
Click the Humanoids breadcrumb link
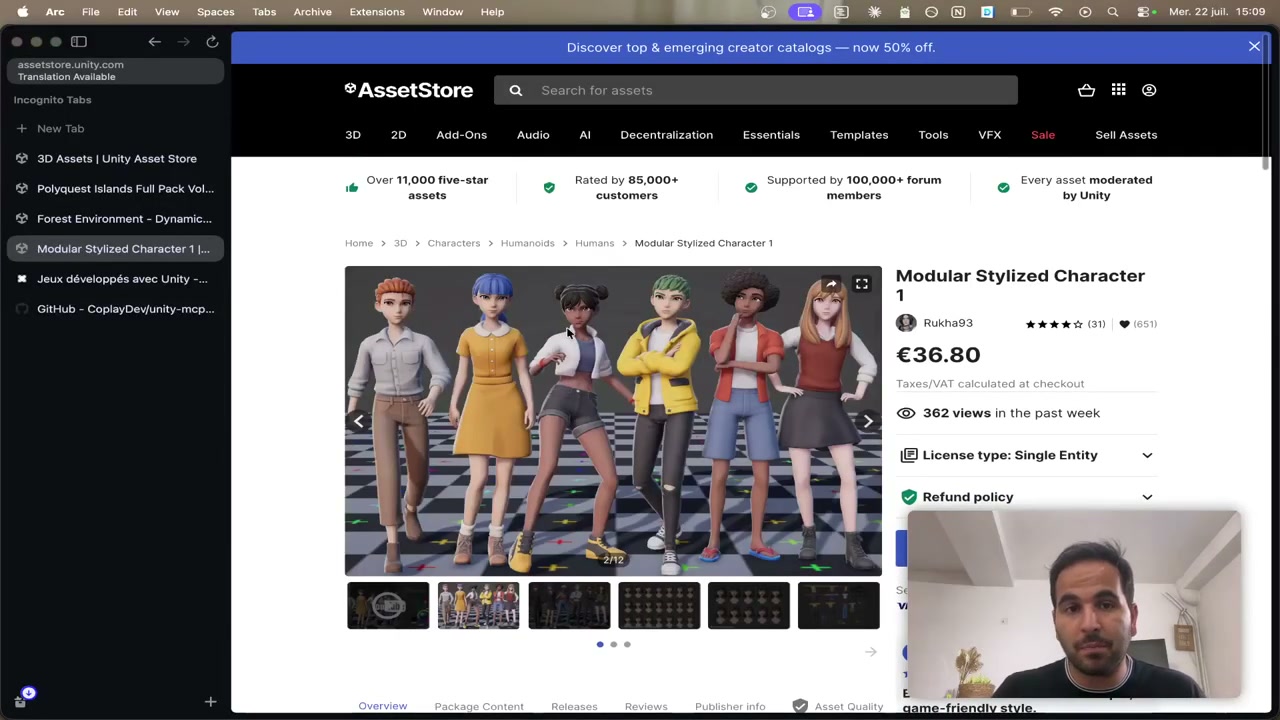[x=527, y=243]
